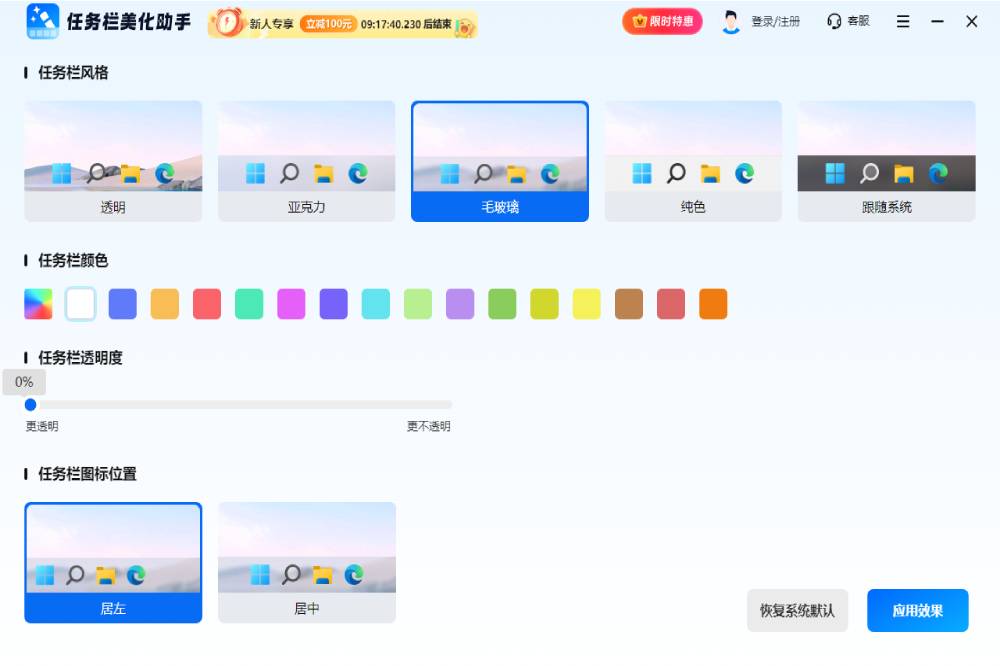Image resolution: width=1000 pixels, height=666 pixels.
Task: Set taskbar icon position to 居中
Action: click(307, 562)
